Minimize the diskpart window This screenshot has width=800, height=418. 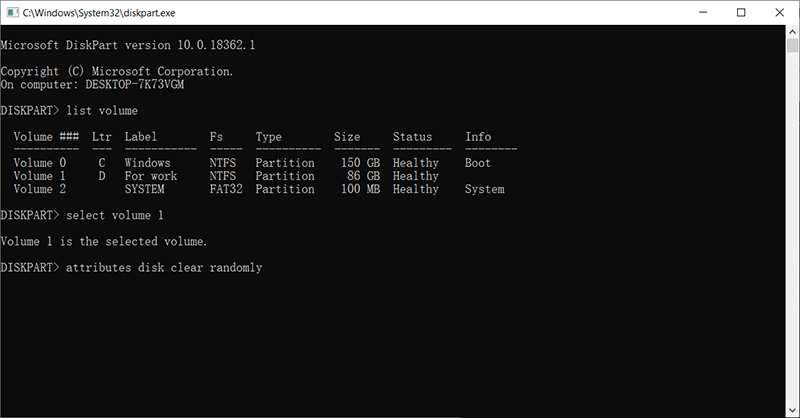703,12
